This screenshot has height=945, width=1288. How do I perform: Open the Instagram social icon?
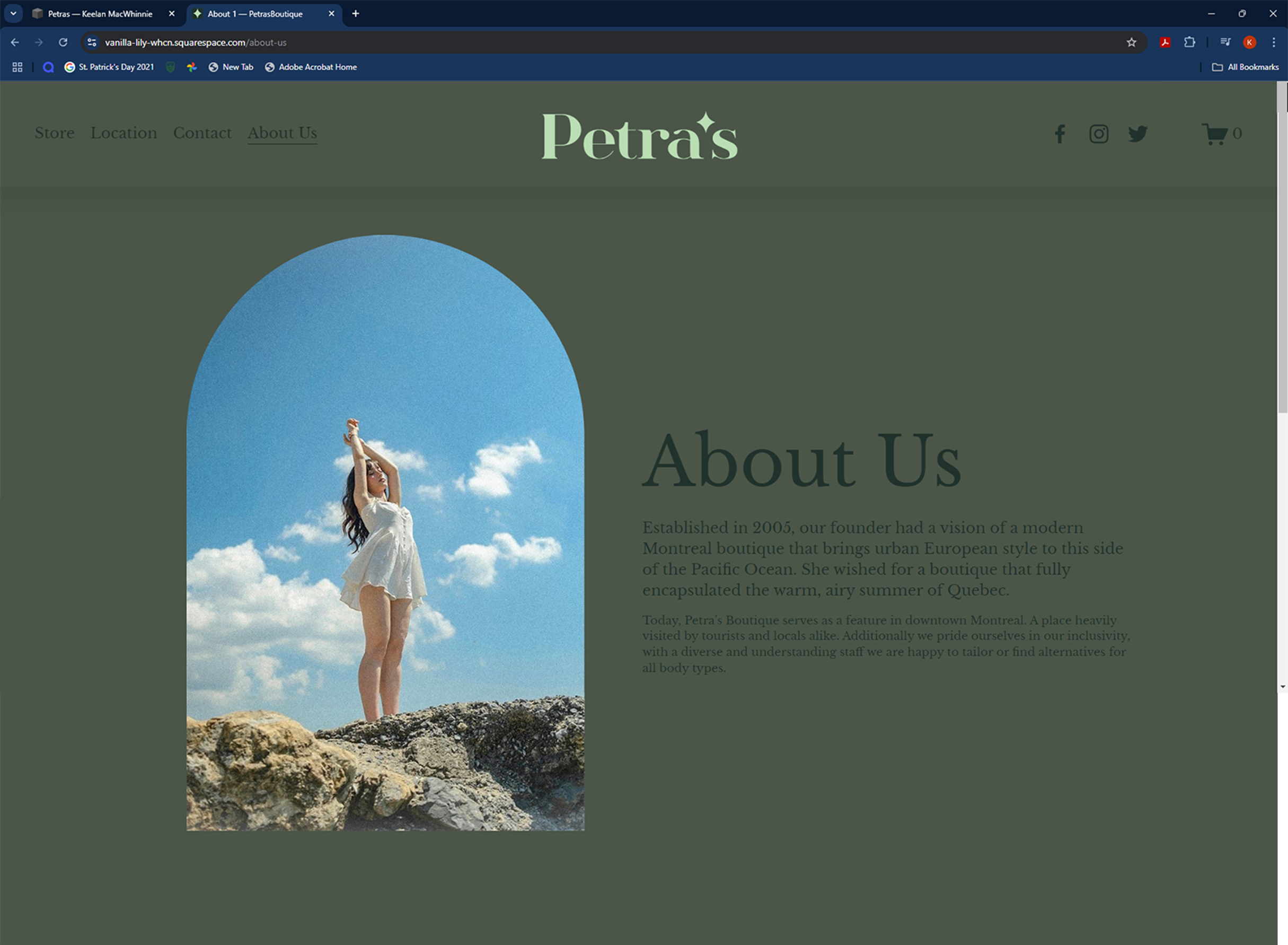click(1098, 134)
